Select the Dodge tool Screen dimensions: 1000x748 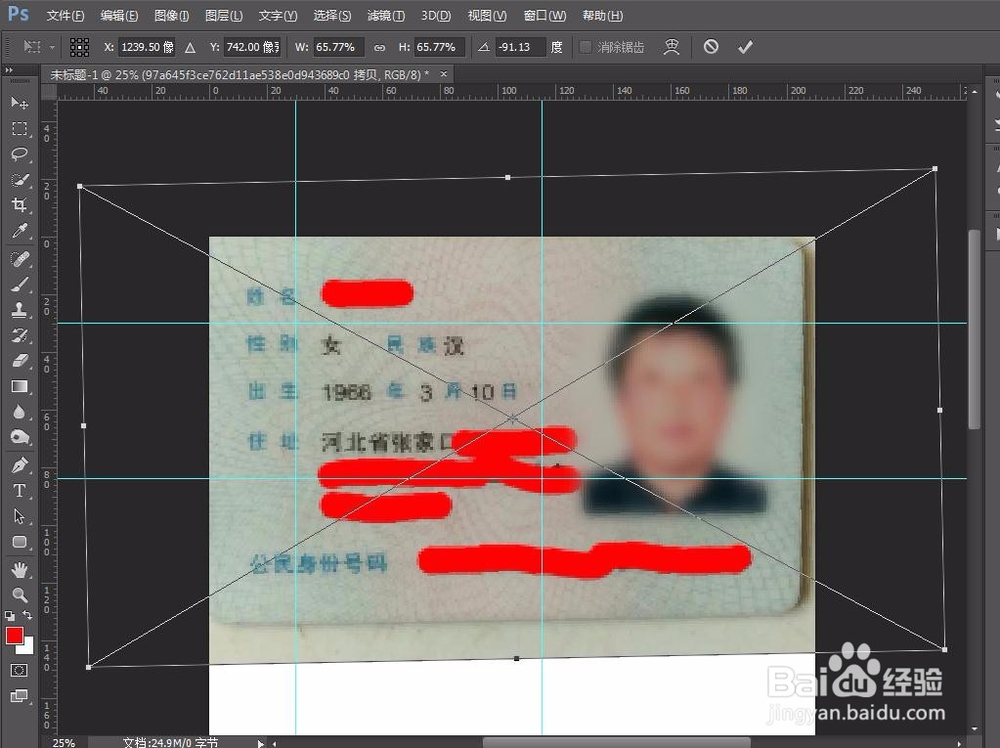tap(19, 437)
